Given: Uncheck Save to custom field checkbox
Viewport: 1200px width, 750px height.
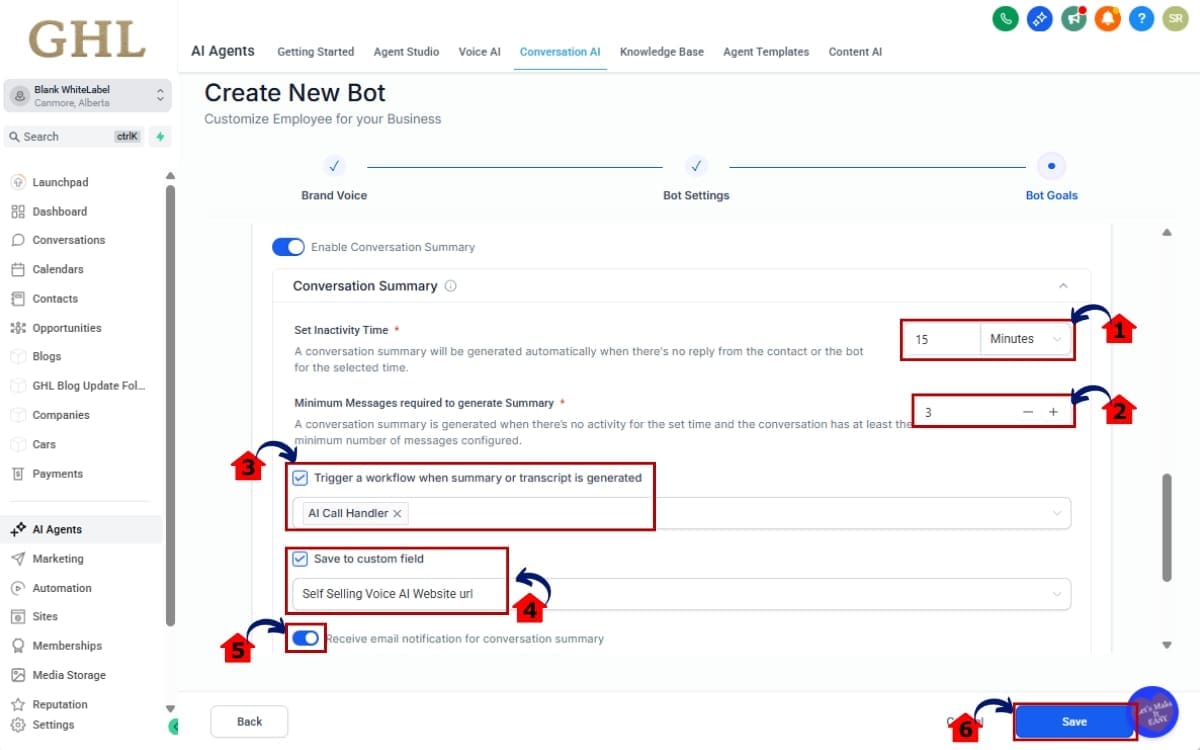Looking at the screenshot, I should pos(300,559).
